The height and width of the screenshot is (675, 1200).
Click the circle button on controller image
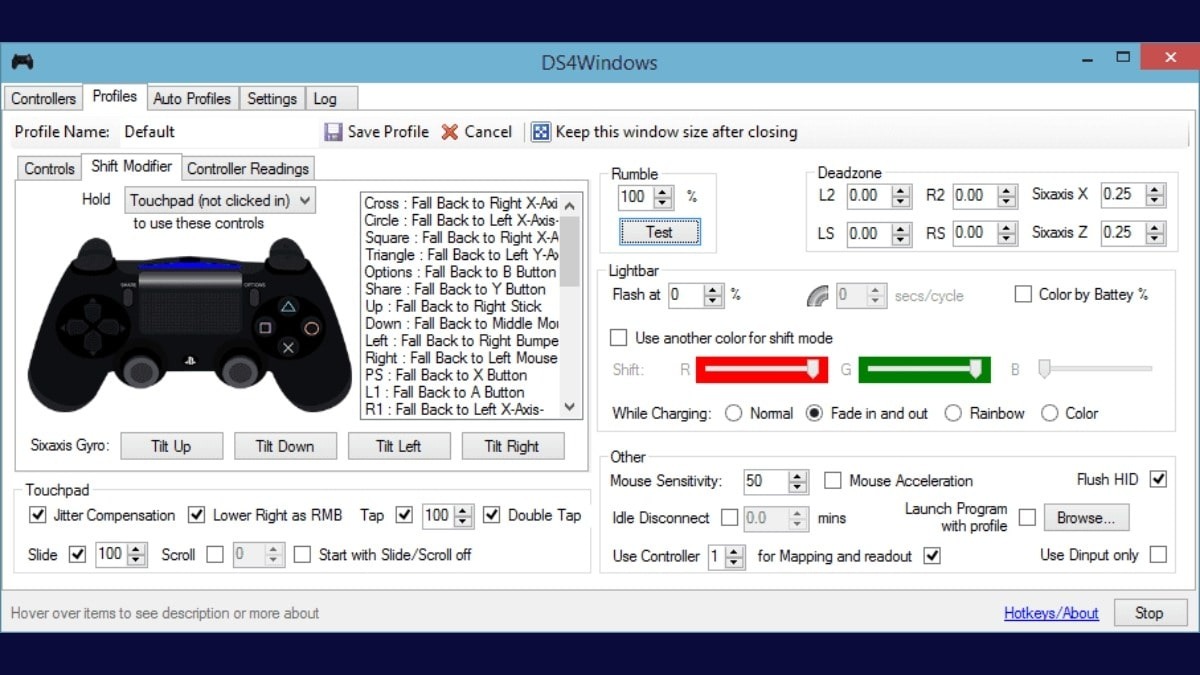click(x=311, y=328)
